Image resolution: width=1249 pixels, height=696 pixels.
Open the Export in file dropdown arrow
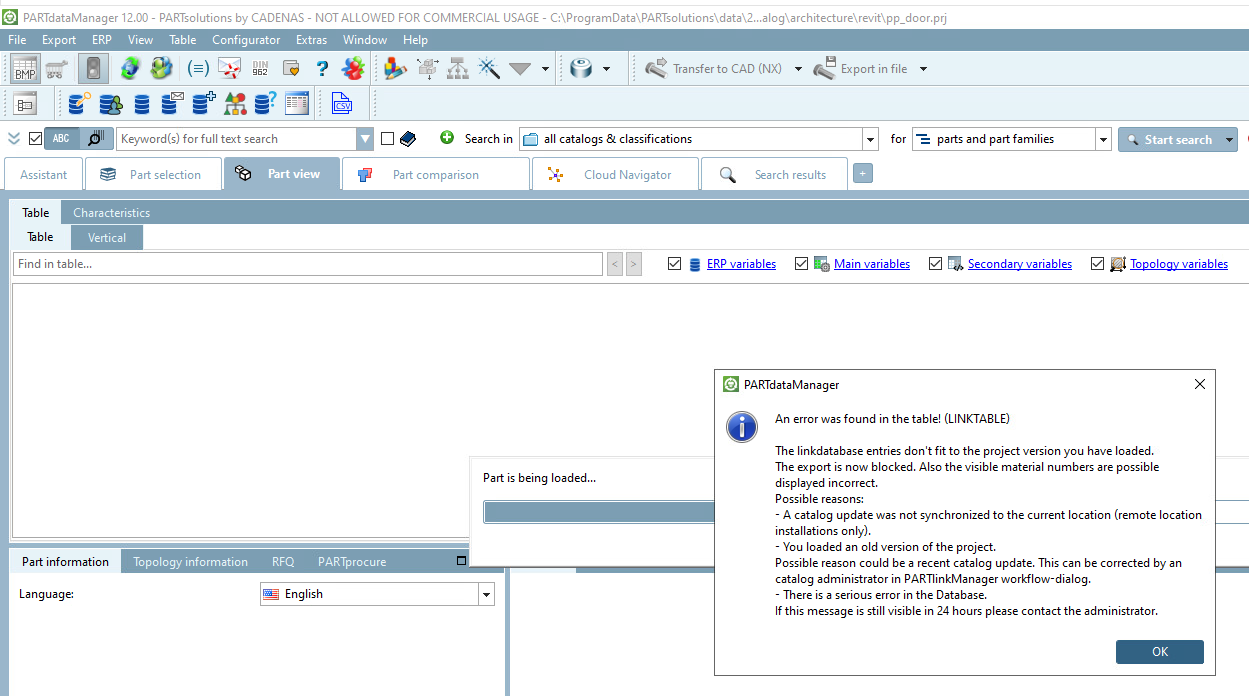[923, 69]
